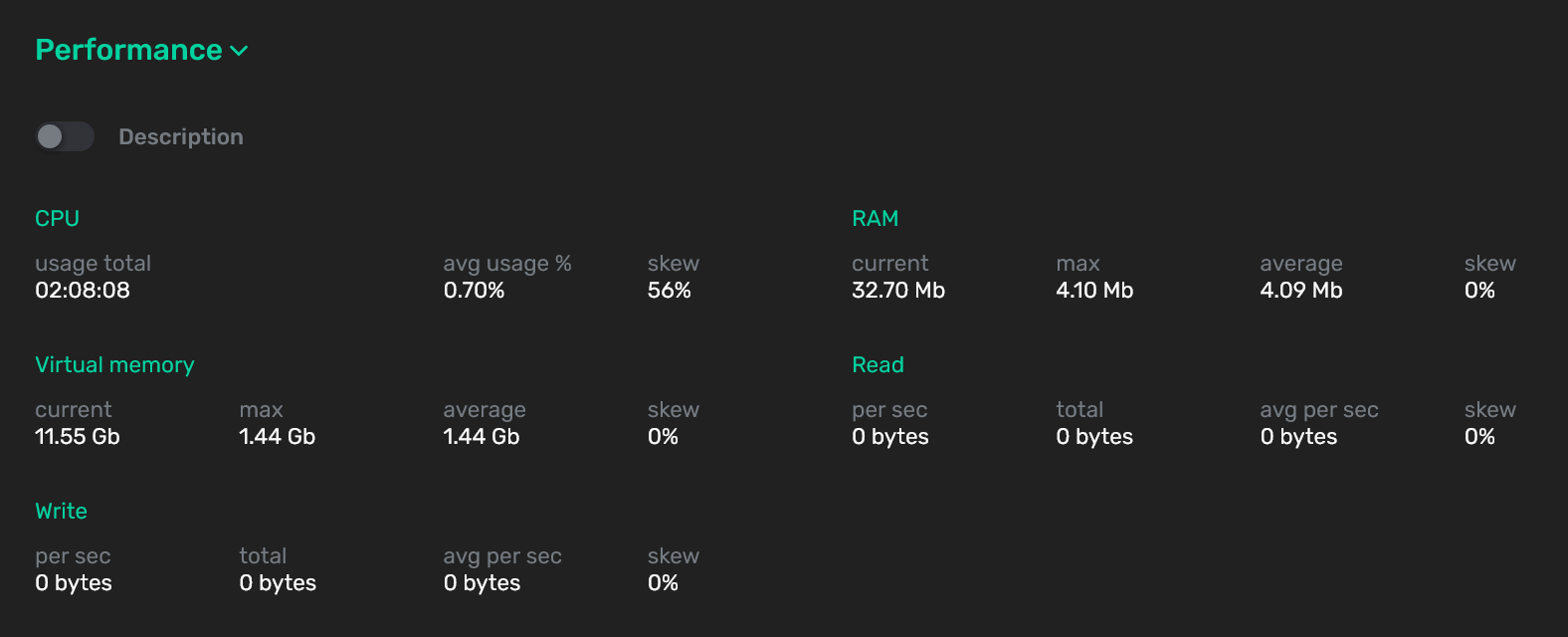Select the CPU avg usage 0.70% value
1568x637 pixels.
pos(474,291)
